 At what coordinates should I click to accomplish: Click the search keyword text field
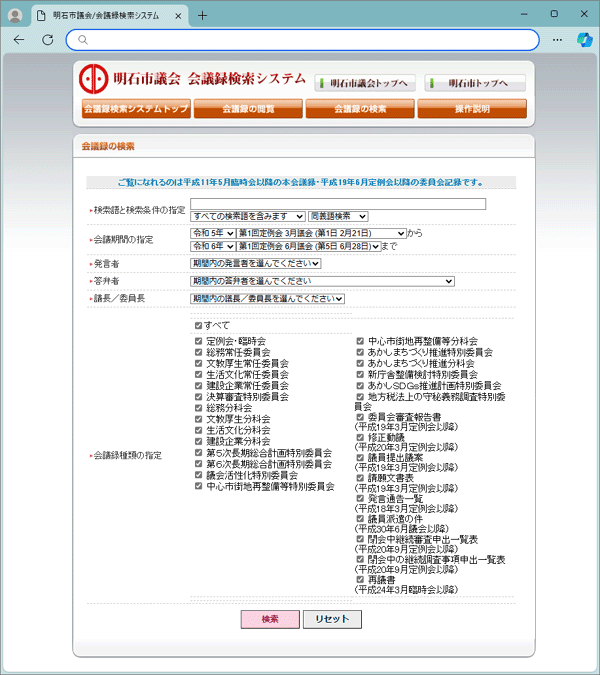(x=338, y=204)
